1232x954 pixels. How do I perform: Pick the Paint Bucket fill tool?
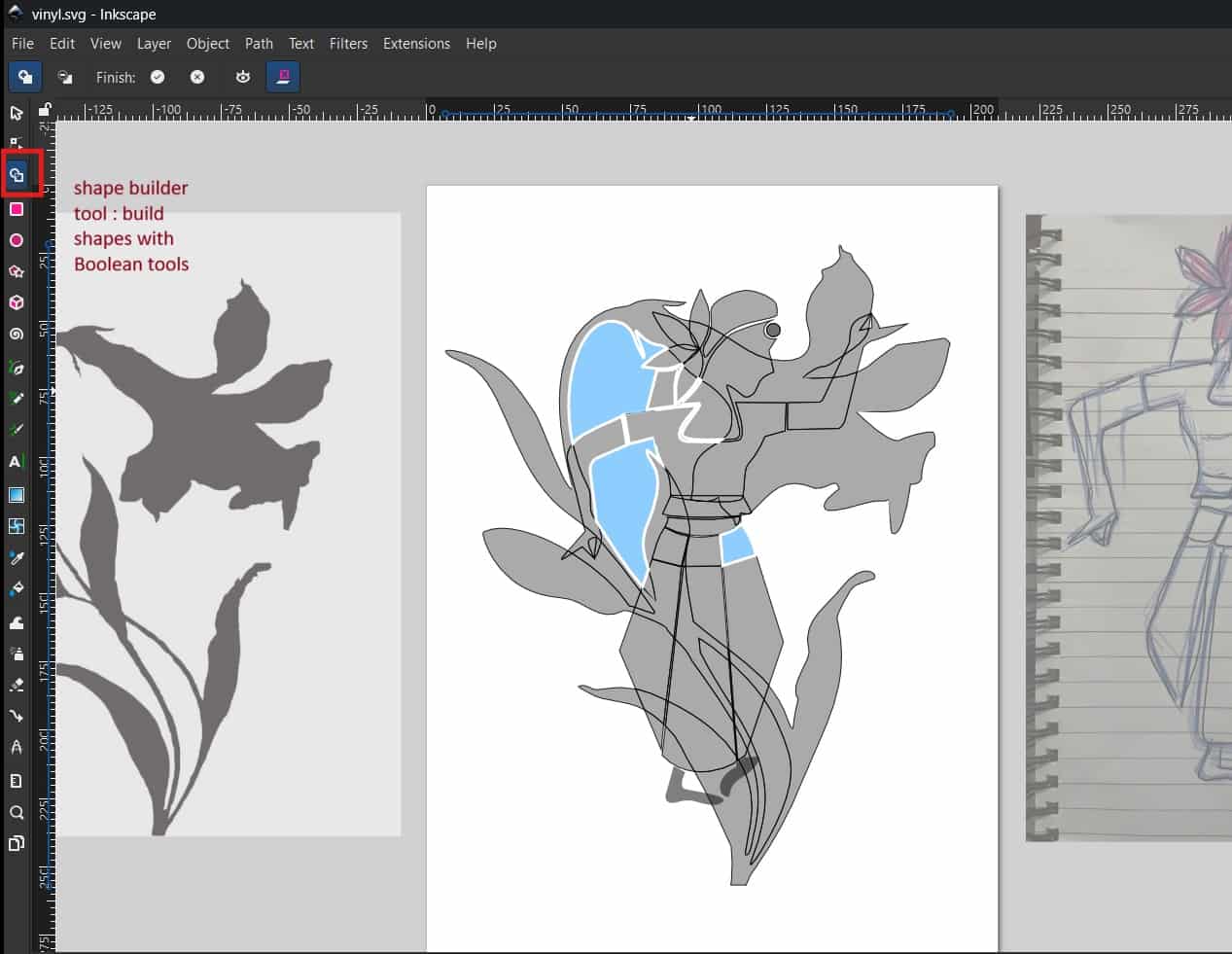(17, 589)
